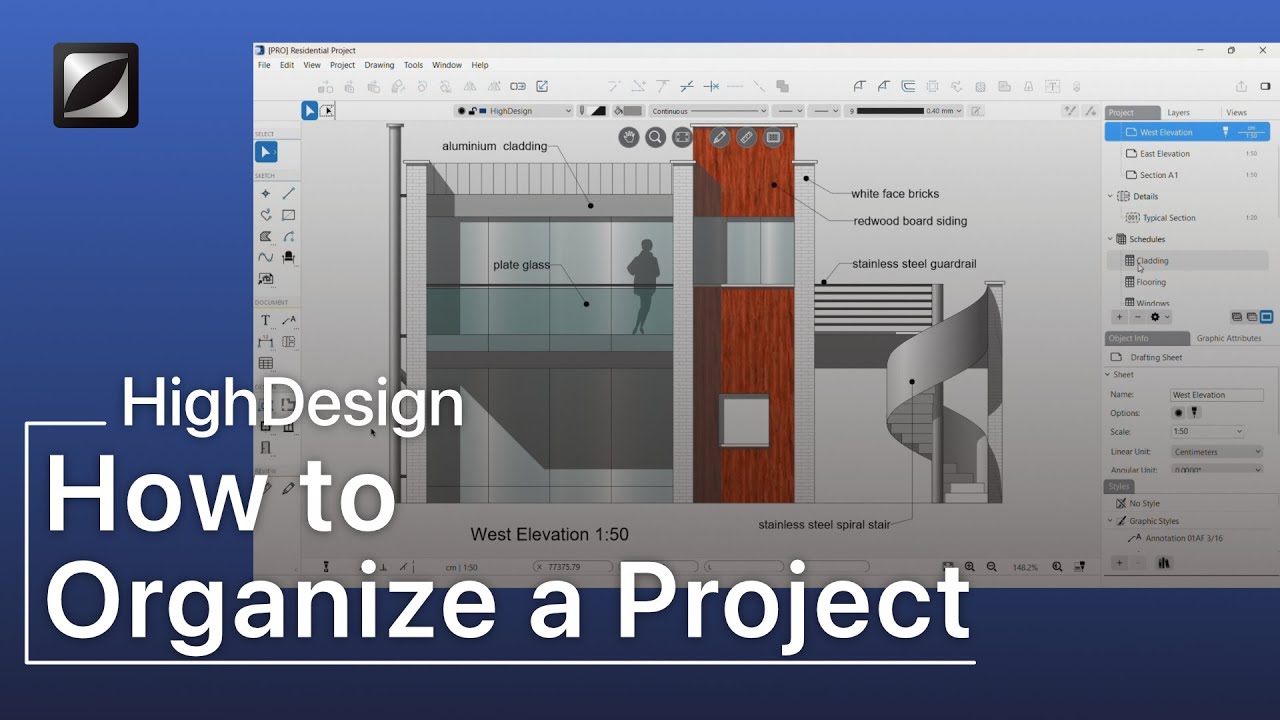
Task: Activate the Pan hand tool over canvas
Action: pos(629,137)
